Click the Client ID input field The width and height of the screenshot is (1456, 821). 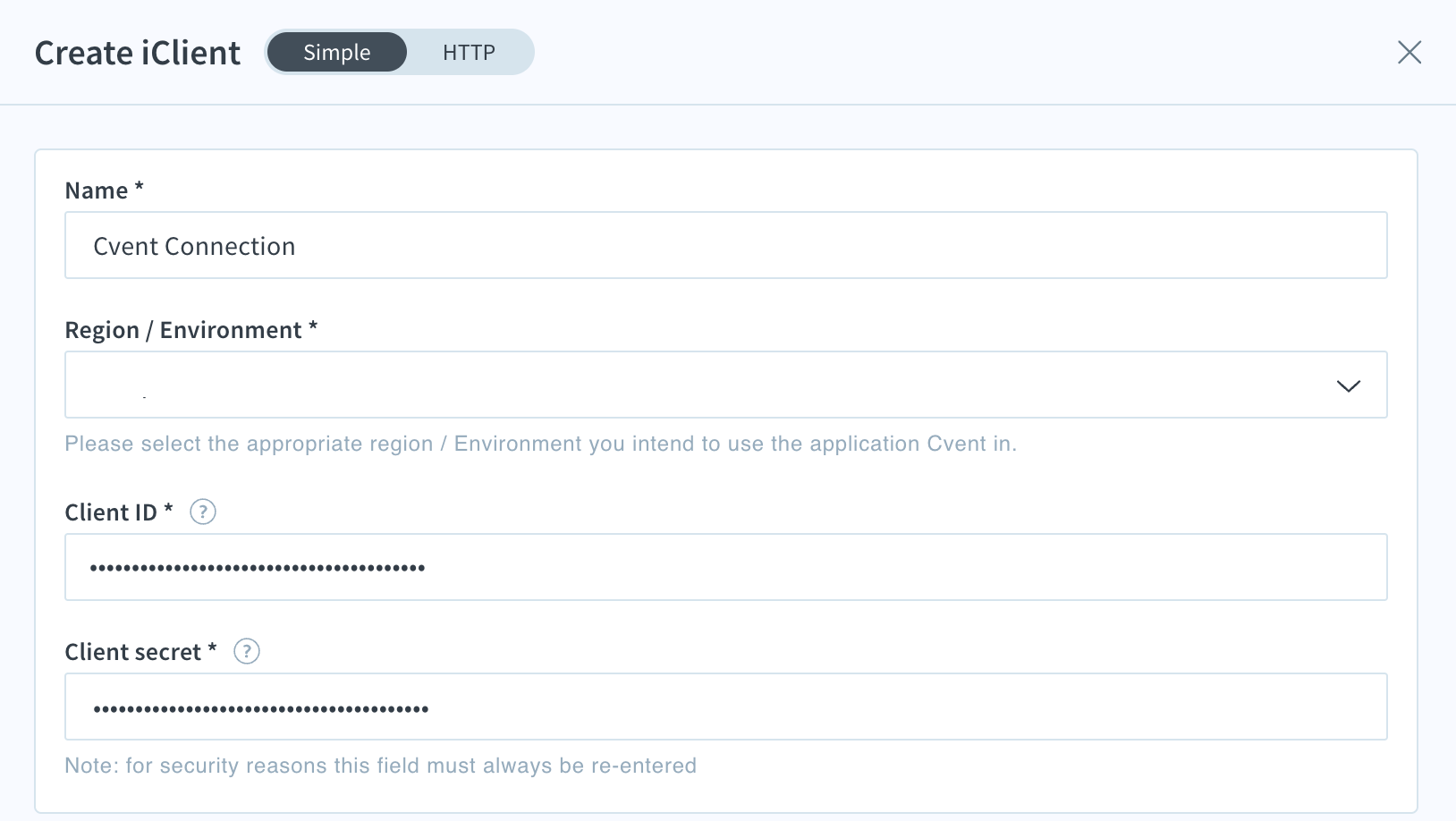726,567
